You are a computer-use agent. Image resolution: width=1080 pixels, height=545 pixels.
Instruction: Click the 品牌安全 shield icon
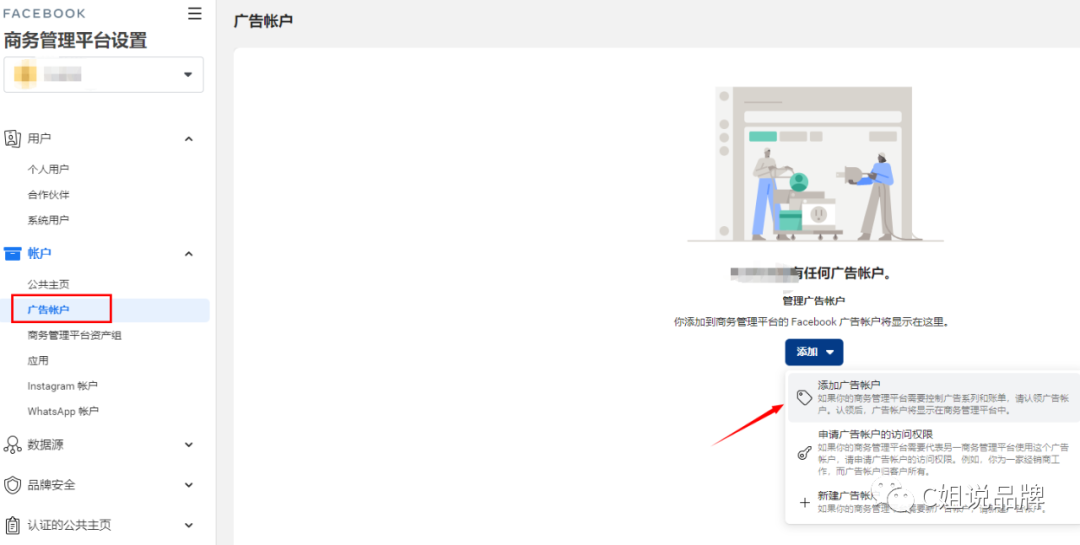tap(12, 485)
